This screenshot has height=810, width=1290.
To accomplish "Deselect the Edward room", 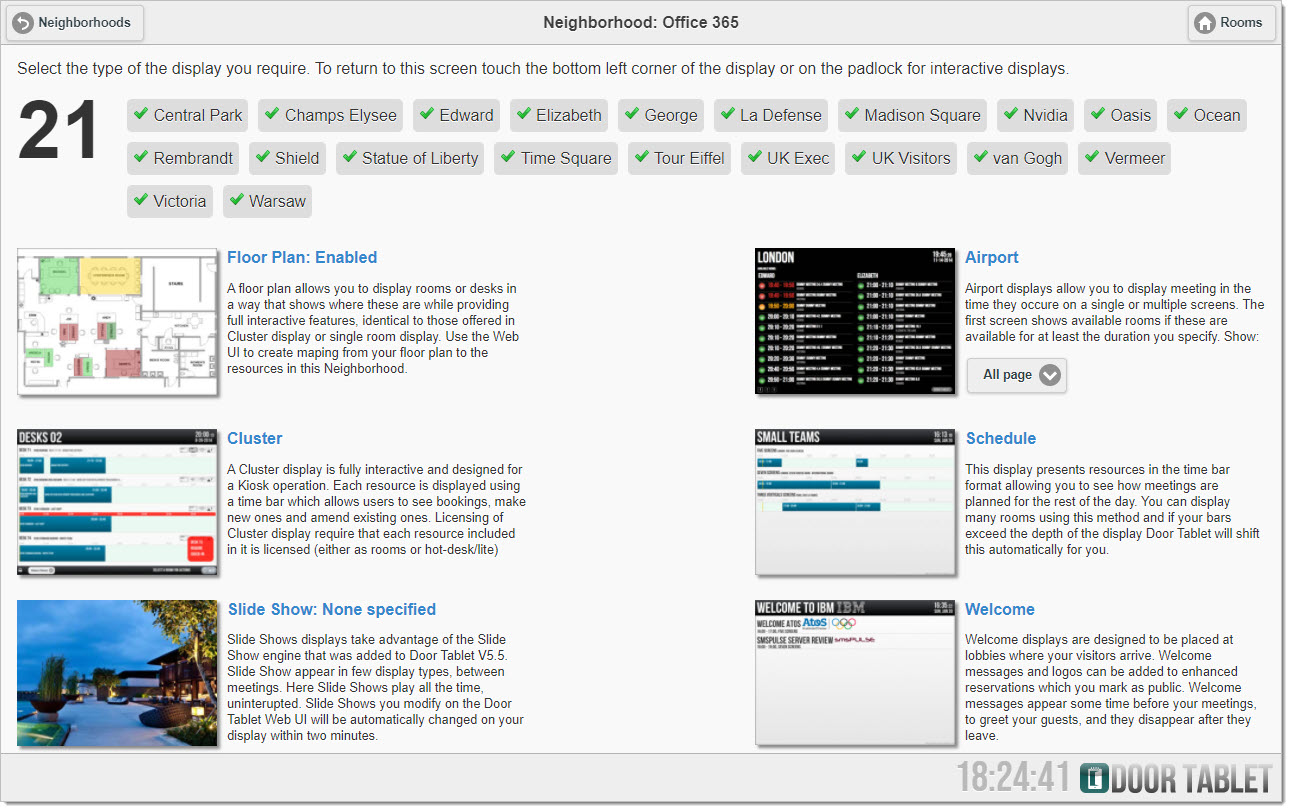I will pyautogui.click(x=456, y=115).
